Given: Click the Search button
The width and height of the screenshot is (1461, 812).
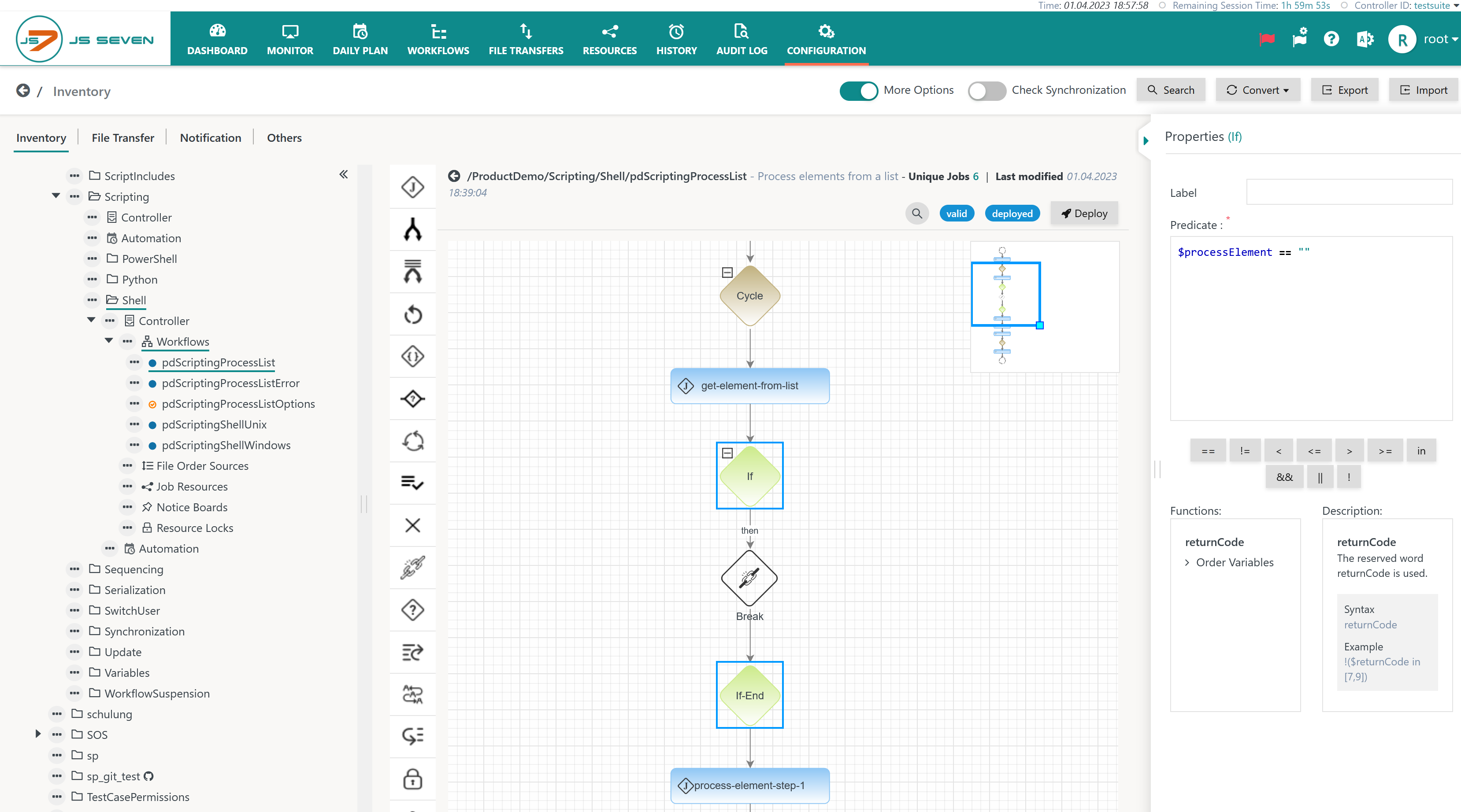Looking at the screenshot, I should (1171, 90).
